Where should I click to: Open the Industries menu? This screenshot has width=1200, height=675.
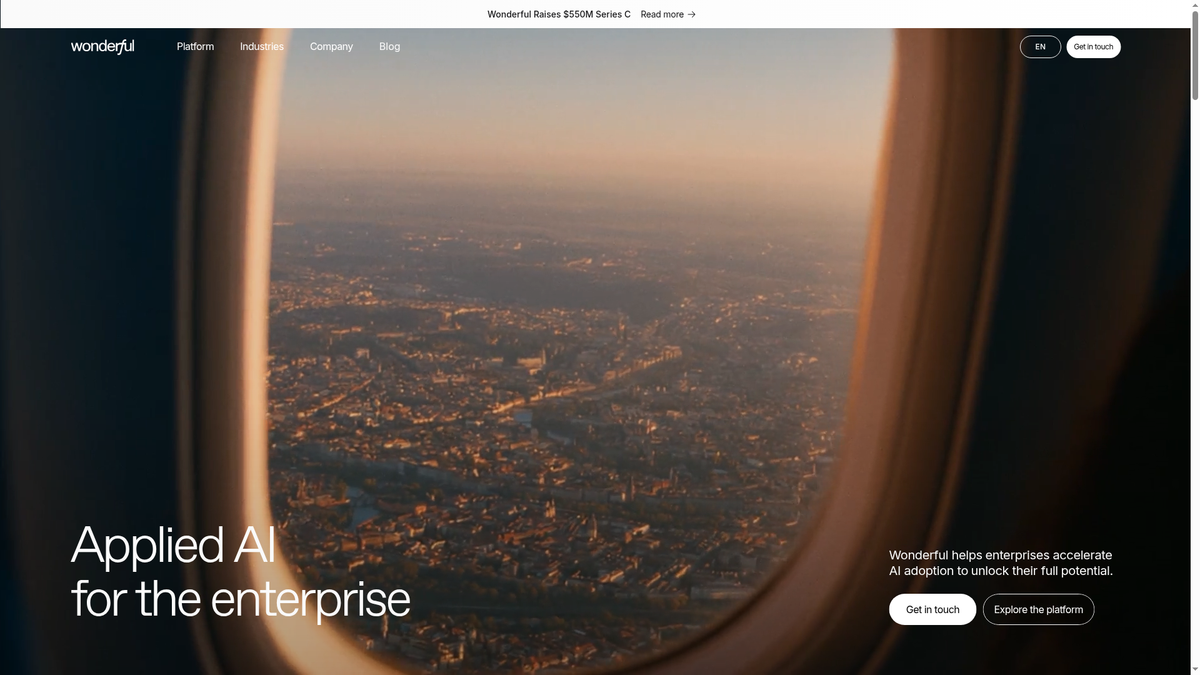click(262, 47)
